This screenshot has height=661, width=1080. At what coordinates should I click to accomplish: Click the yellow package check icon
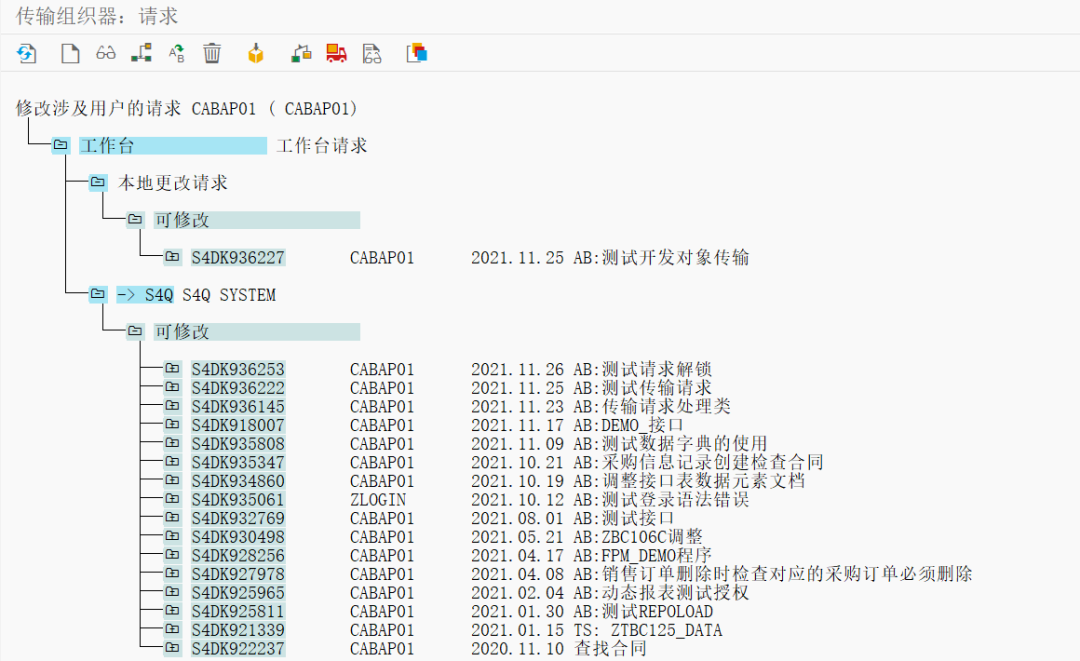[256, 53]
